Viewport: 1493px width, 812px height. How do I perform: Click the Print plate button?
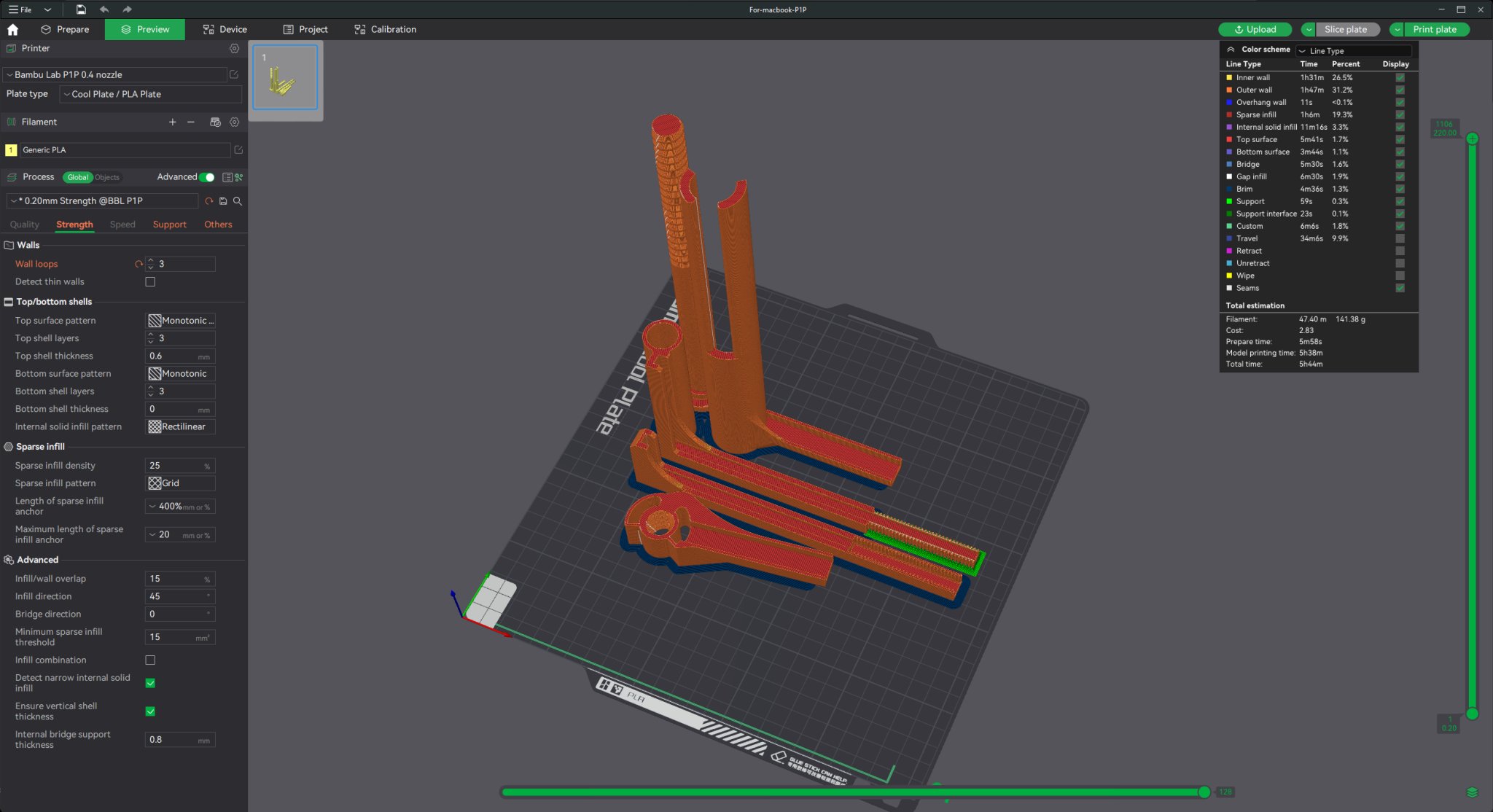click(x=1434, y=29)
